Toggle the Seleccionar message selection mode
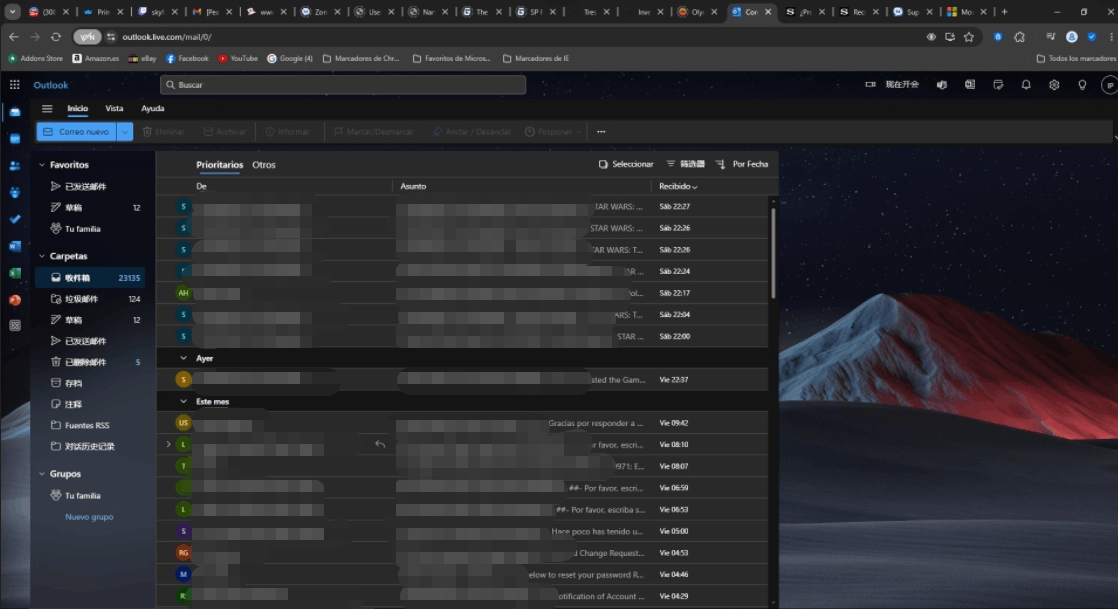 coord(626,164)
